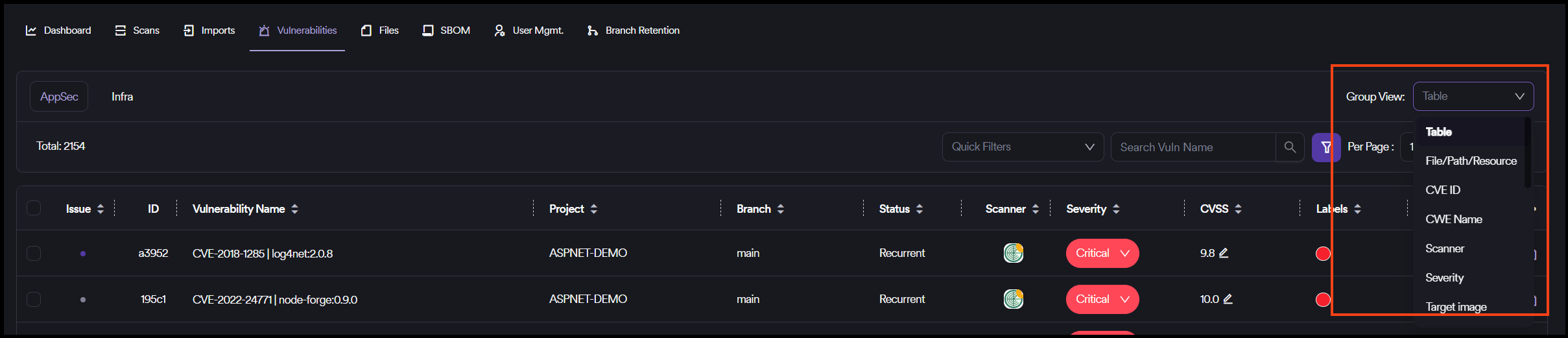Select the AppSec button
1568x338 pixels.
[59, 97]
